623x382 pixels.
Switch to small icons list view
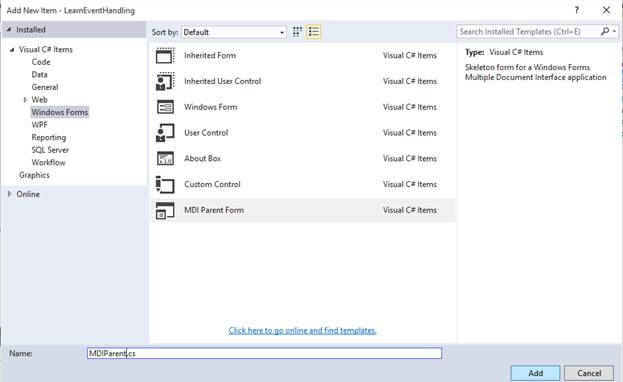coord(313,32)
